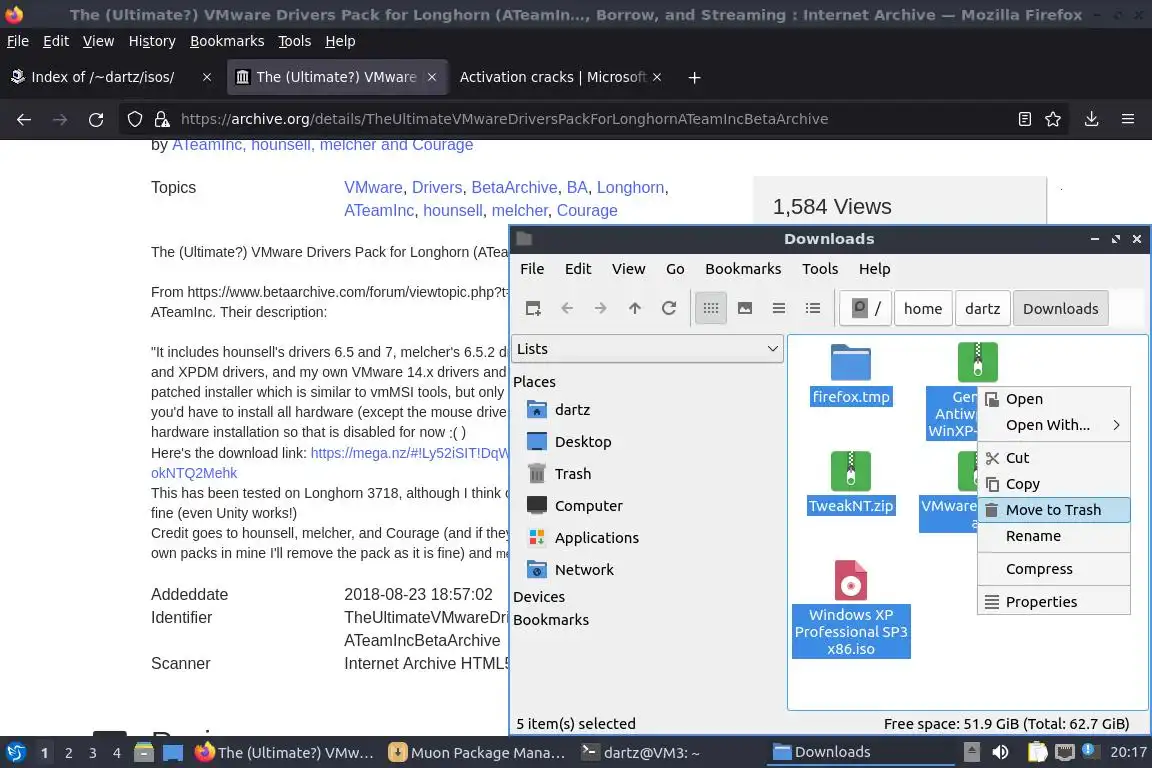Open the file manager Go menu
The height and width of the screenshot is (768, 1152).
click(x=675, y=269)
